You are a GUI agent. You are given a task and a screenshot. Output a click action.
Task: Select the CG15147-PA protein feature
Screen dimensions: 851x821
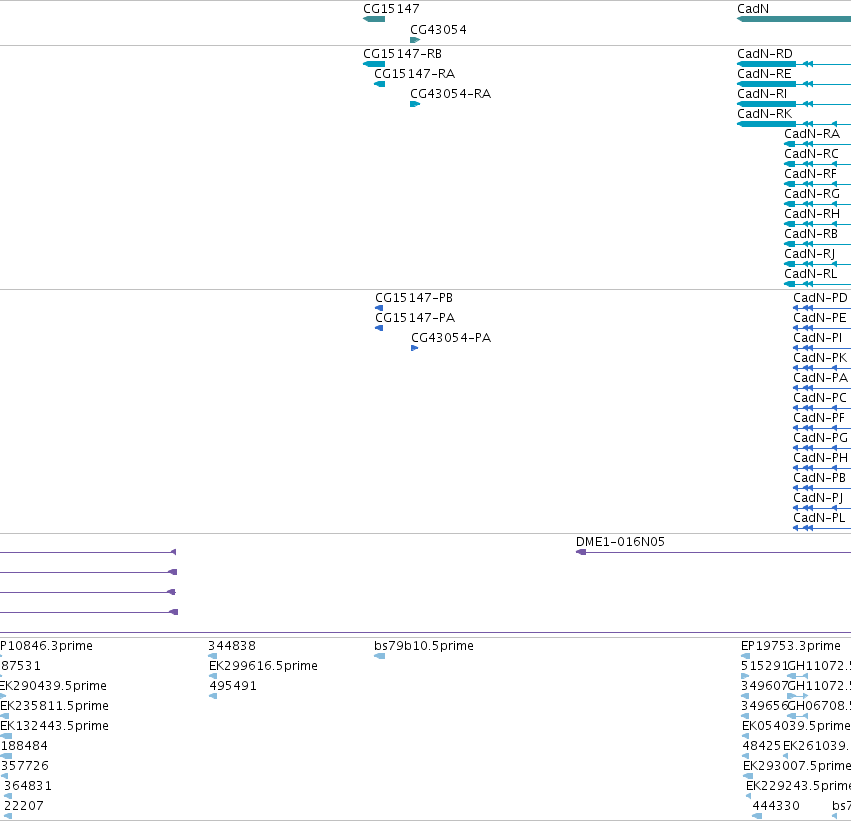(x=379, y=328)
